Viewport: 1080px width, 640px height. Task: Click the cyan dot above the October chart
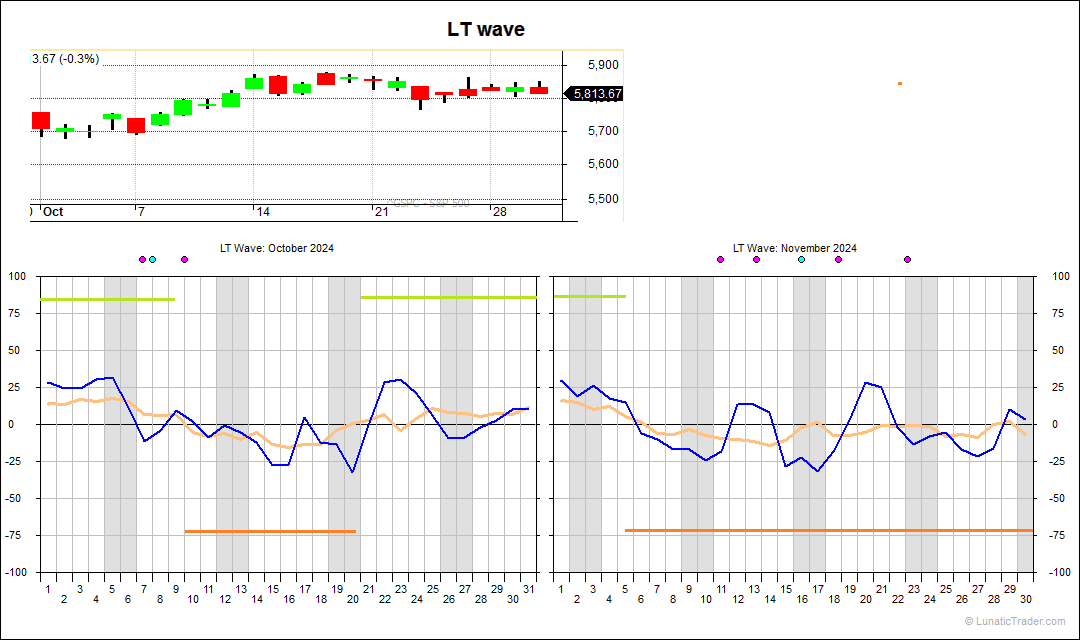[152, 259]
